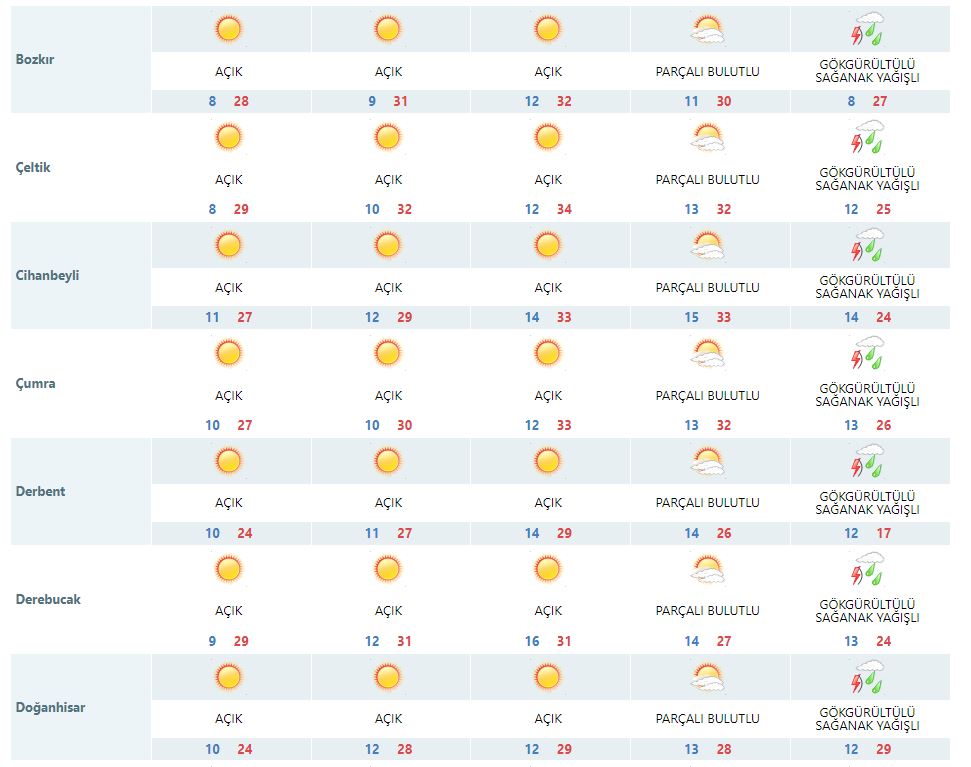Click the Doğanhisar district label

point(50,708)
